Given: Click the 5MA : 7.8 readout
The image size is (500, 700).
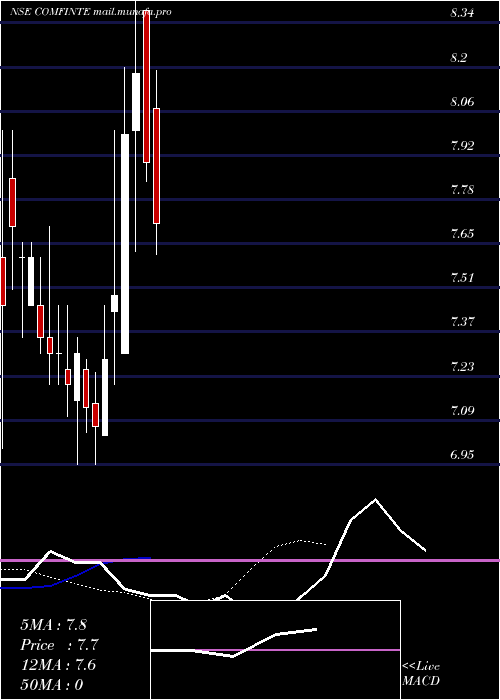Looking at the screenshot, I should pyautogui.click(x=54, y=625).
